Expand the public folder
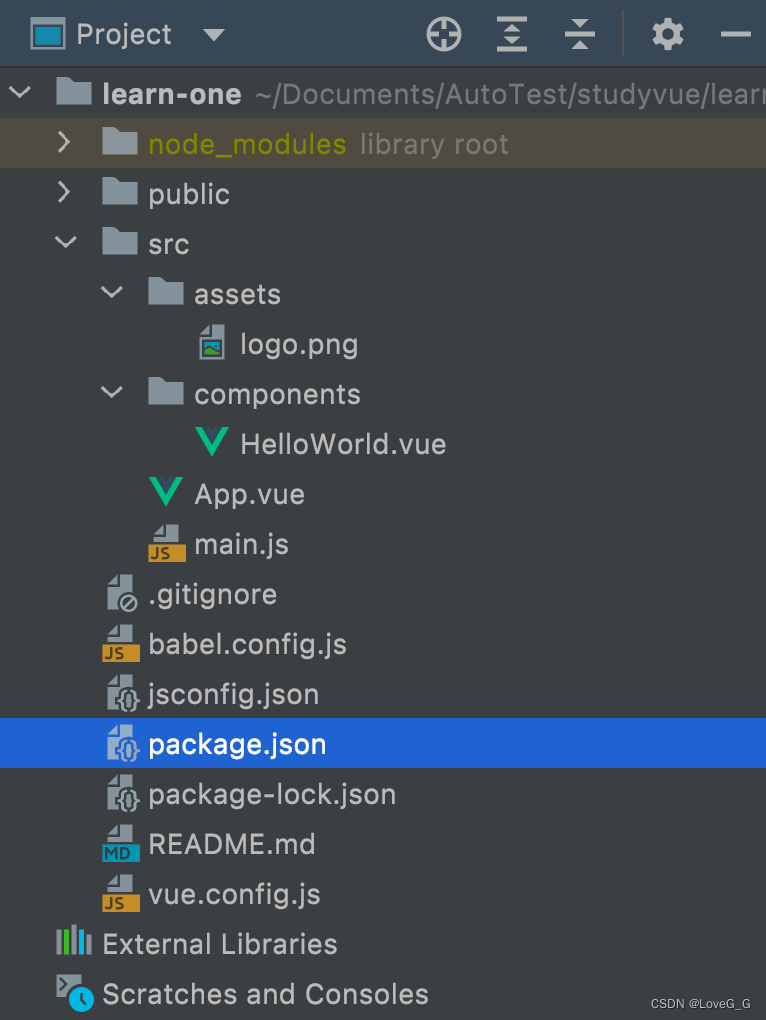 pyautogui.click(x=62, y=192)
